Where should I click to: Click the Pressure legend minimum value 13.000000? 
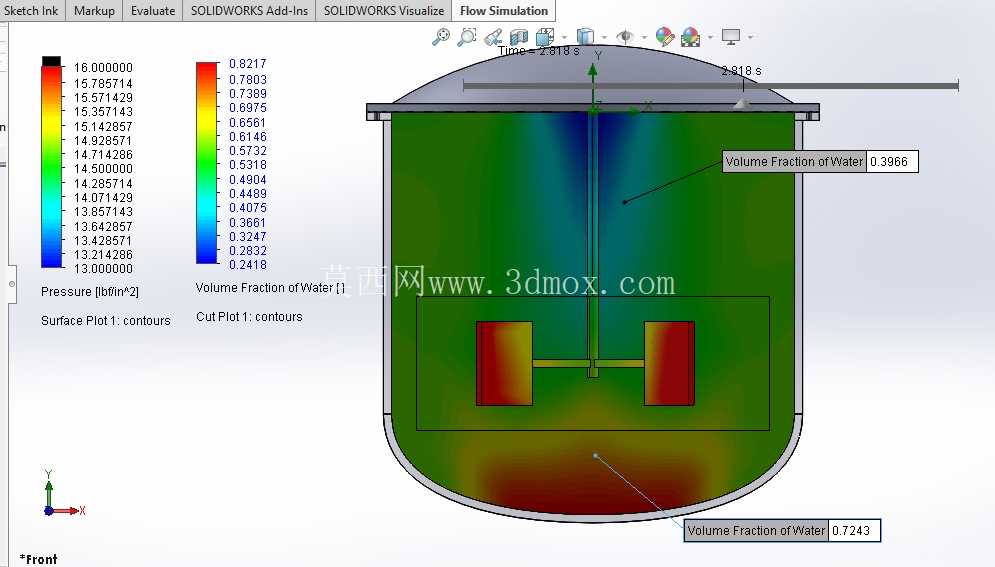pos(103,268)
